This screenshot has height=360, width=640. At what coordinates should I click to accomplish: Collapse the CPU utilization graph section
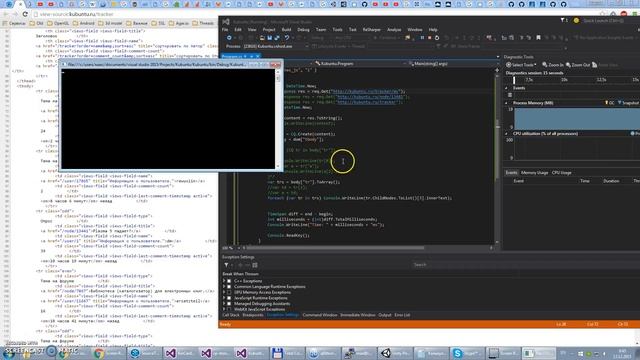pyautogui.click(x=507, y=133)
